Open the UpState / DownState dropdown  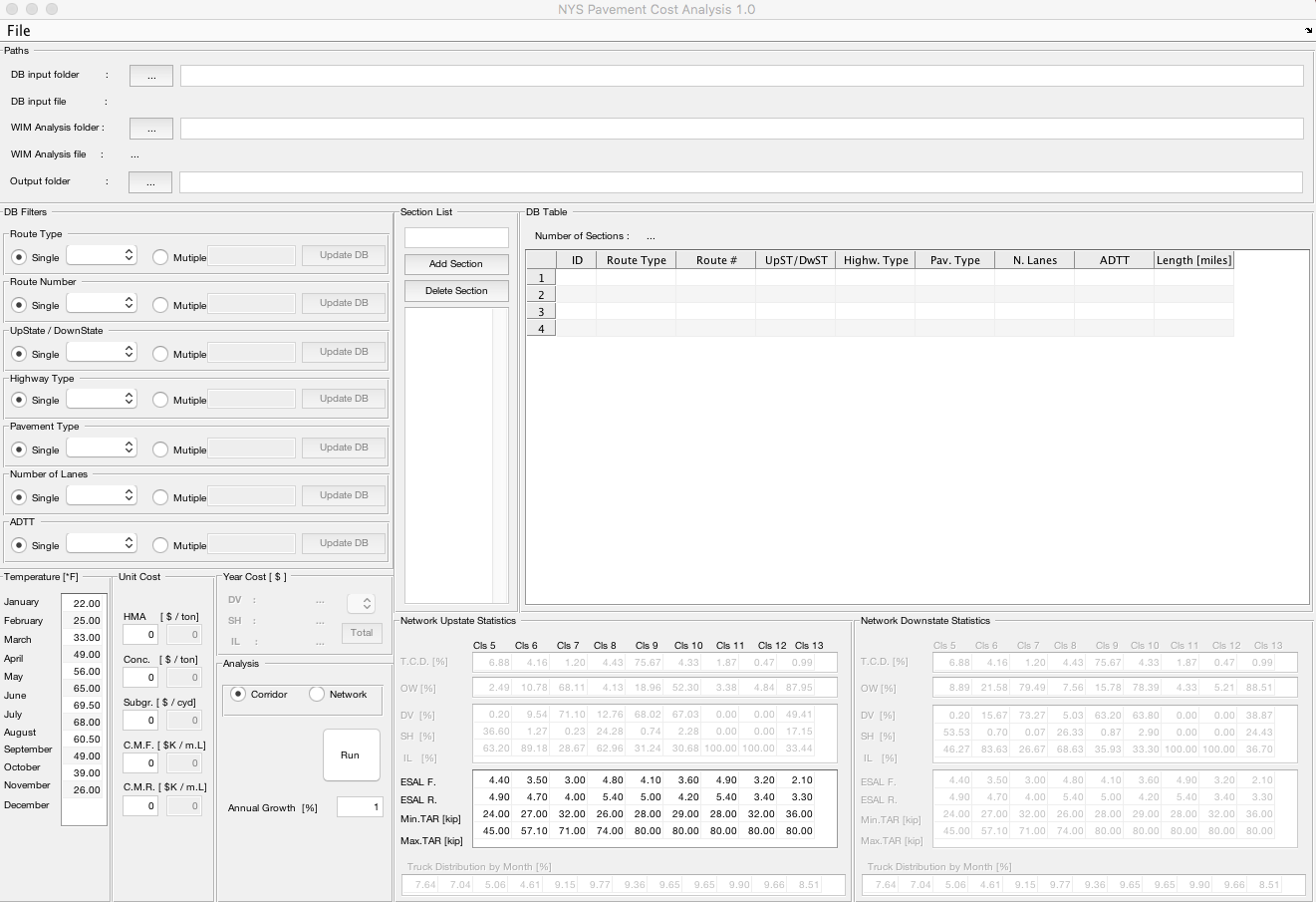(101, 352)
